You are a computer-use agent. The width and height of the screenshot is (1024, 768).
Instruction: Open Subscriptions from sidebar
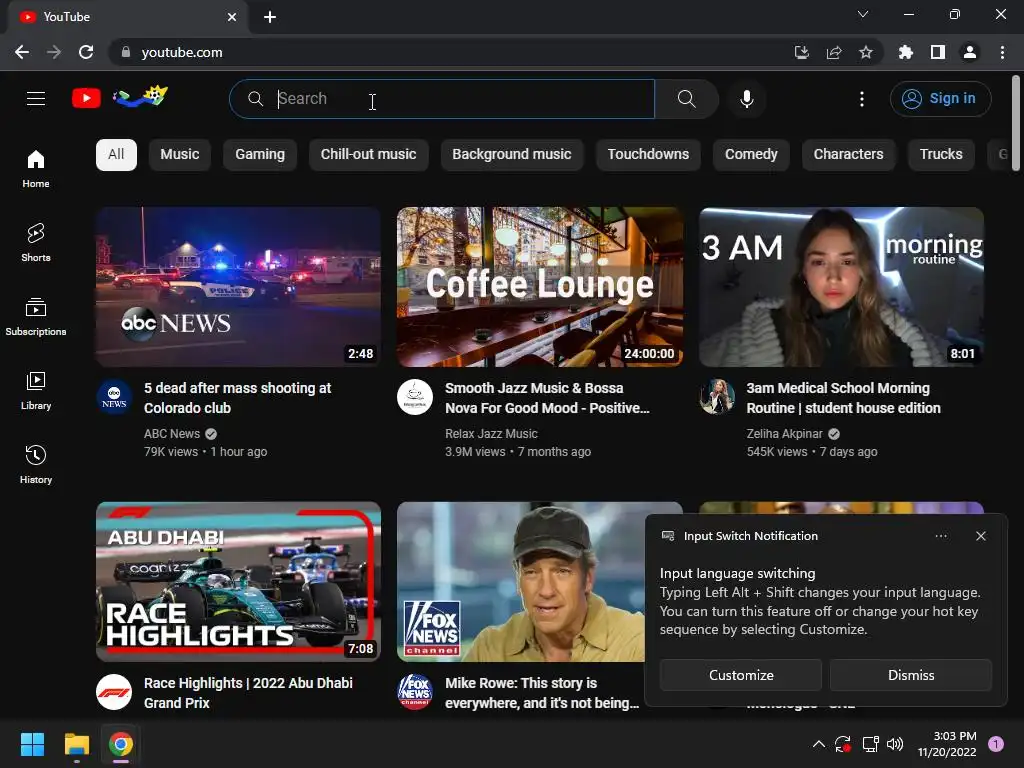[x=36, y=317]
